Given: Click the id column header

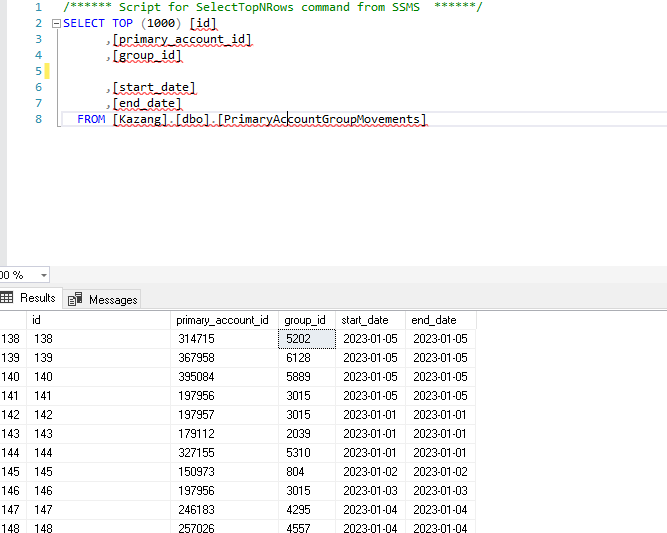Looking at the screenshot, I should pos(37,320).
